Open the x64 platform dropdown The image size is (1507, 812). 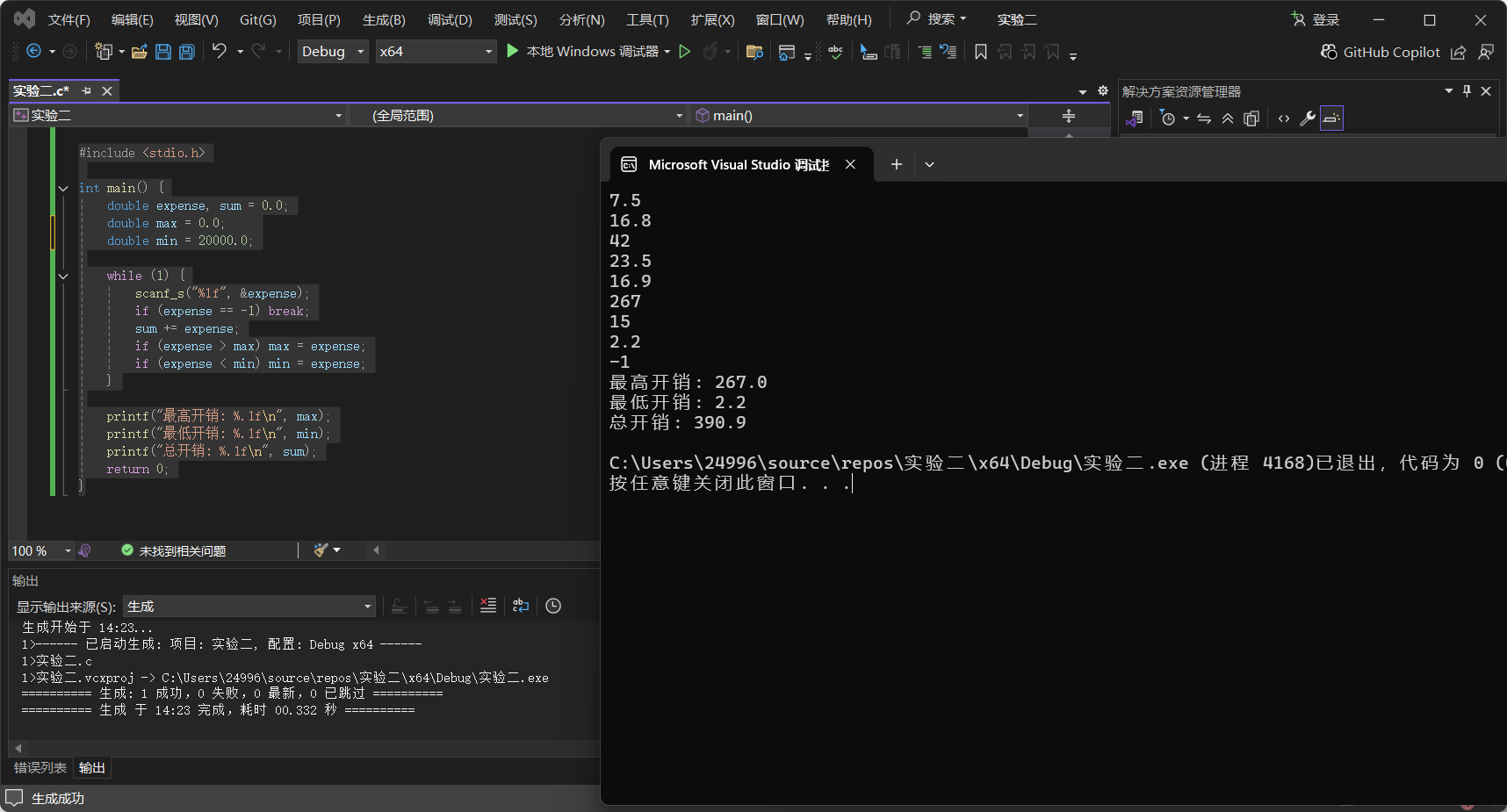click(436, 52)
